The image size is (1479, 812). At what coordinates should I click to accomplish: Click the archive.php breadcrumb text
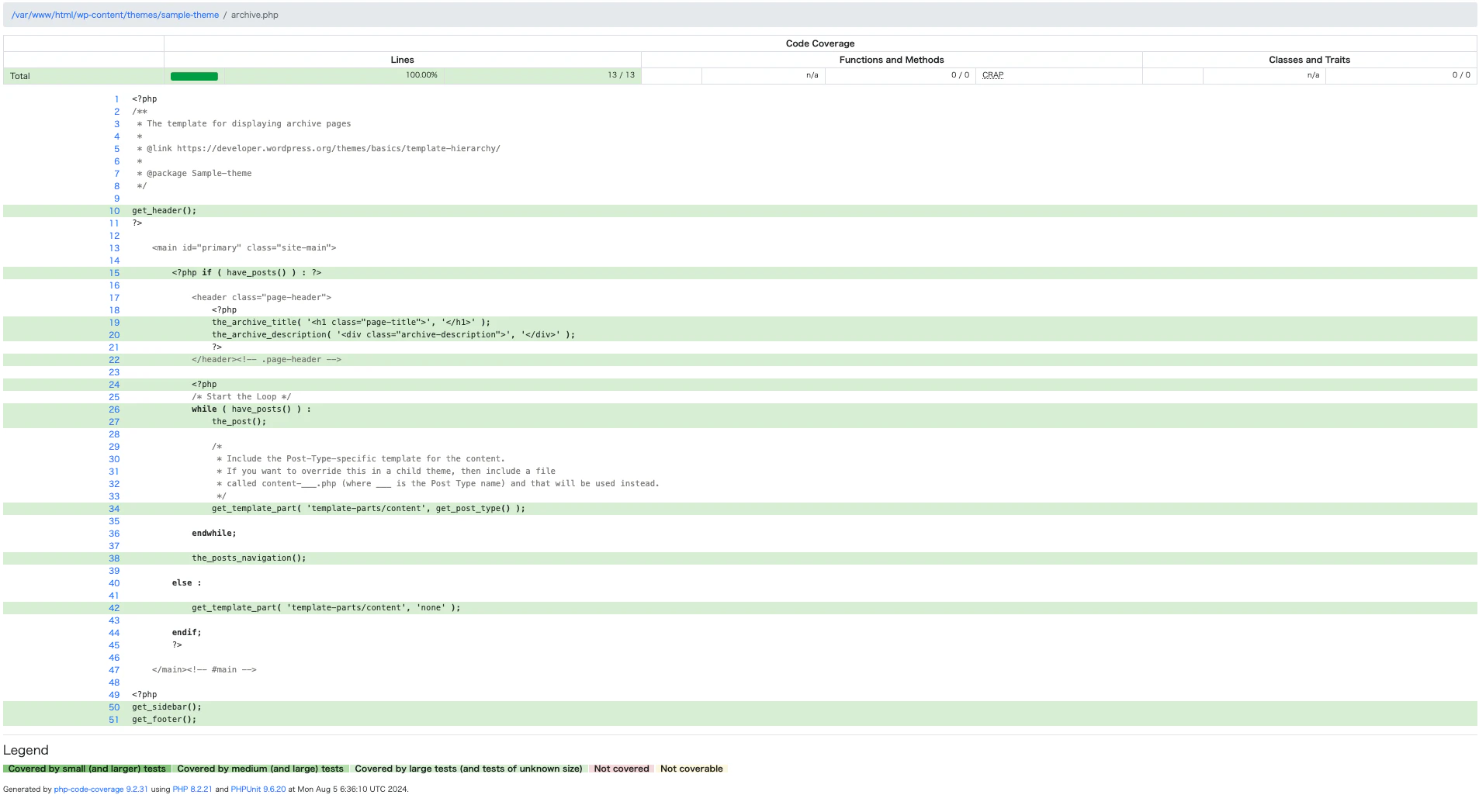255,15
